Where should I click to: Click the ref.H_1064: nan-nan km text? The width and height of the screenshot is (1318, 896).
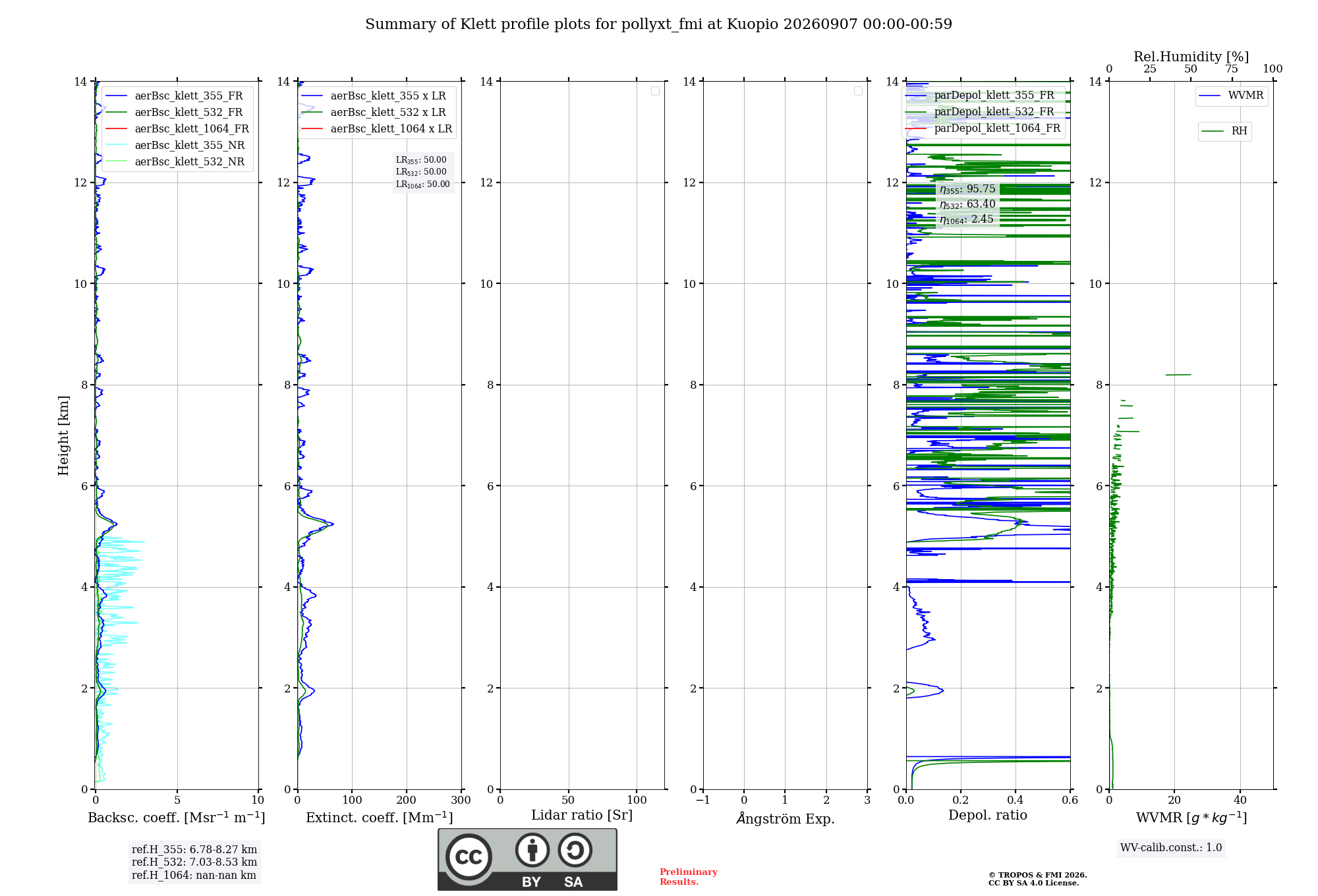194,876
